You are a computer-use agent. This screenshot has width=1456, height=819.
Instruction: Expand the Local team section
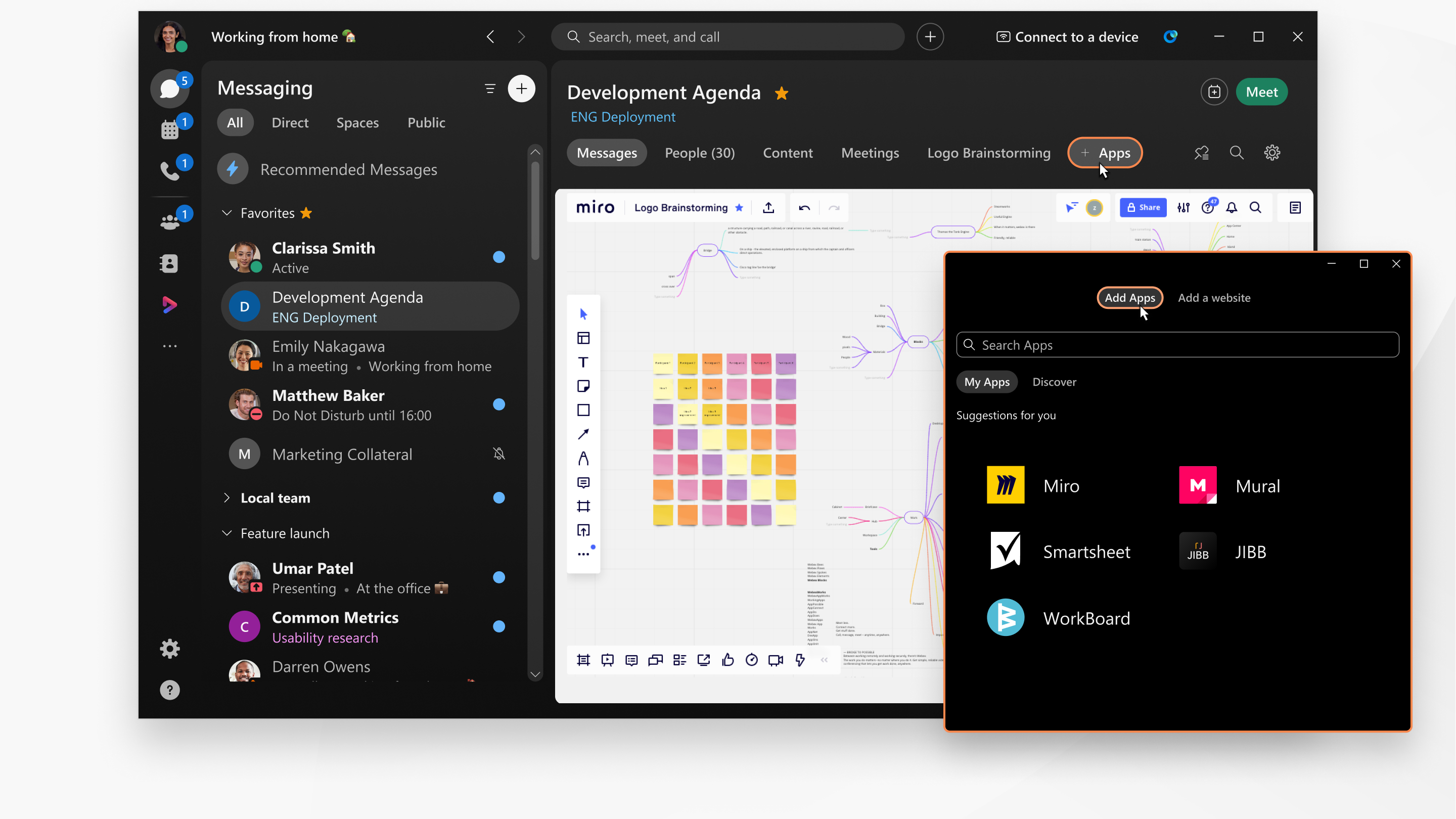coord(227,497)
